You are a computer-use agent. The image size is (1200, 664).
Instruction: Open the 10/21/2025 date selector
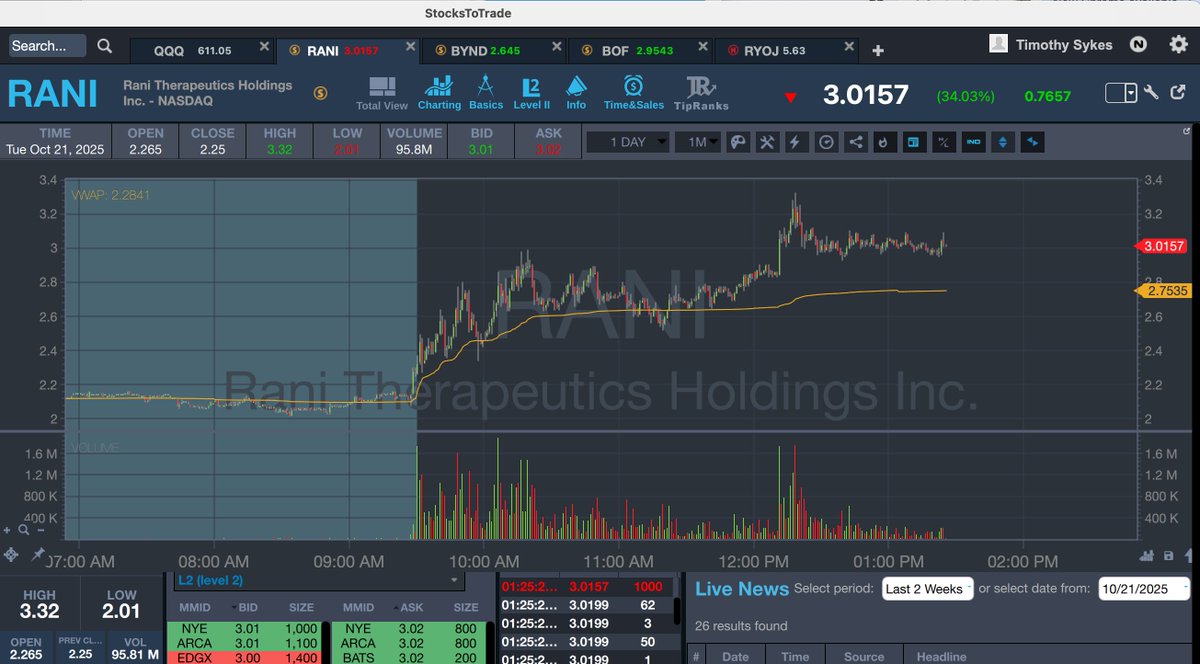[1144, 589]
